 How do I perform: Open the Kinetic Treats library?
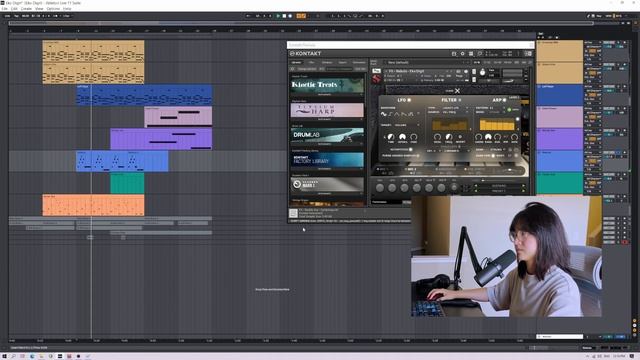click(327, 85)
